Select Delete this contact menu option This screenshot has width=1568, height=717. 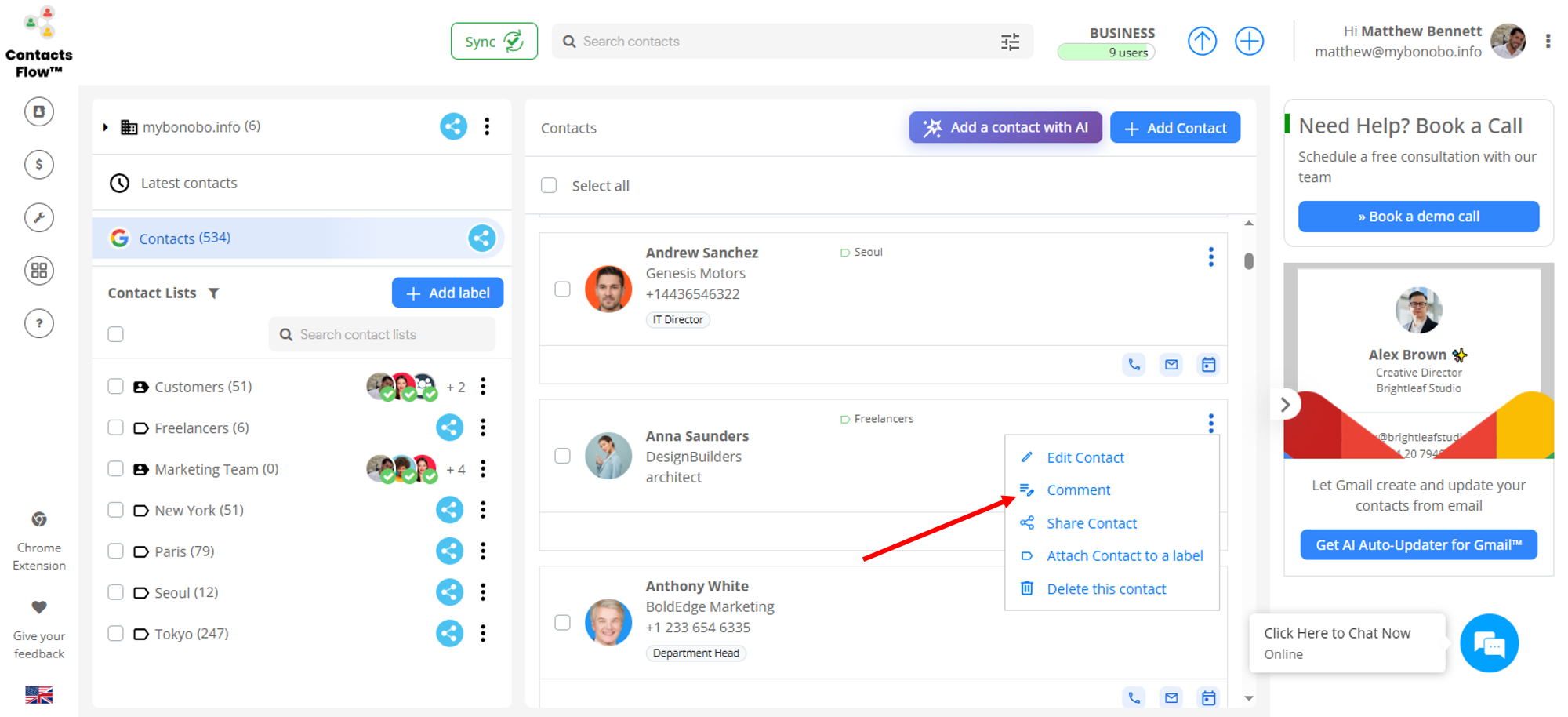tap(1105, 589)
